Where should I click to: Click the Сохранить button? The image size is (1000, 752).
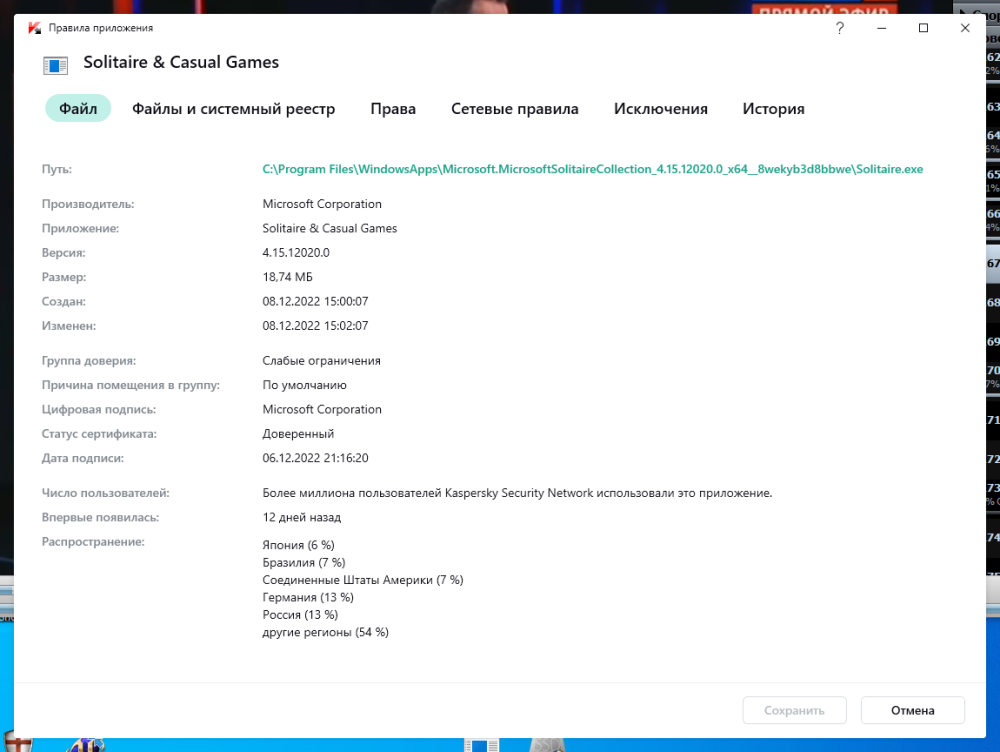tap(795, 710)
